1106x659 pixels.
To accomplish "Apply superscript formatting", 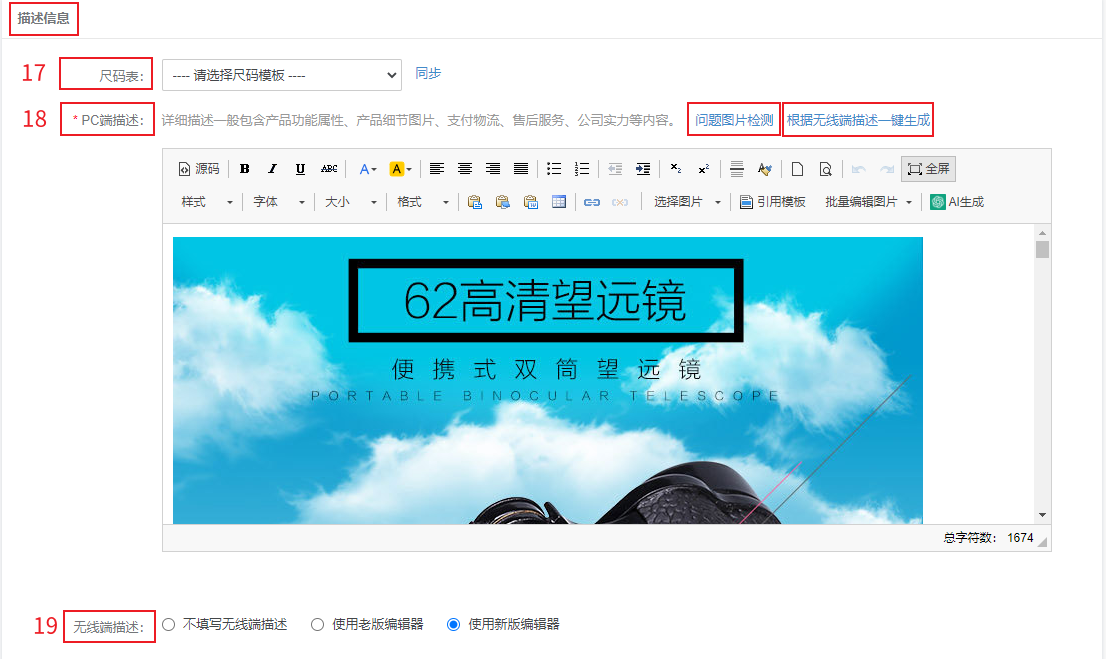I will click(x=704, y=169).
